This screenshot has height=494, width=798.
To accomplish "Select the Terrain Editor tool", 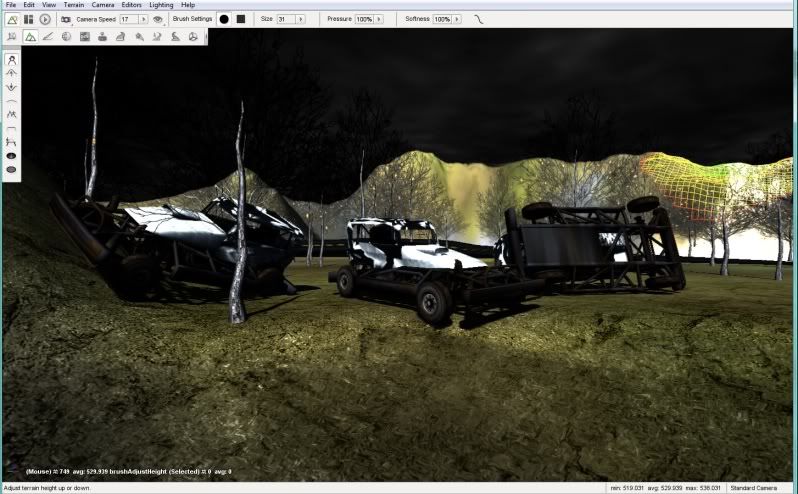I will (30, 36).
